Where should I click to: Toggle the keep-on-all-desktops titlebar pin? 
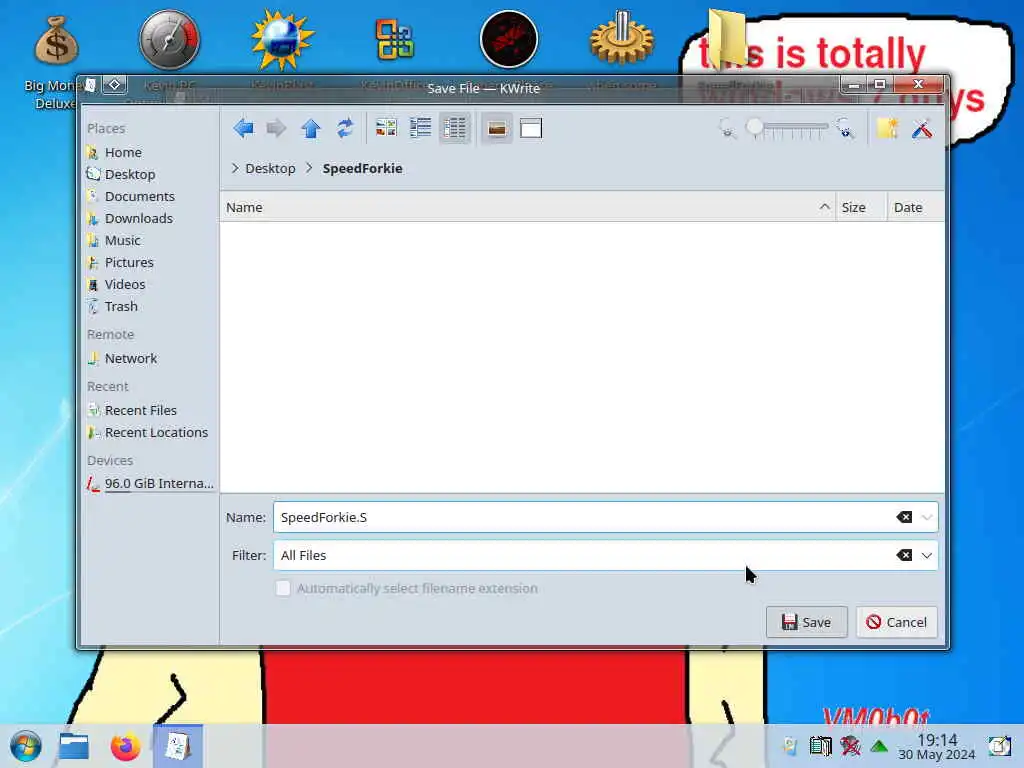click(114, 85)
